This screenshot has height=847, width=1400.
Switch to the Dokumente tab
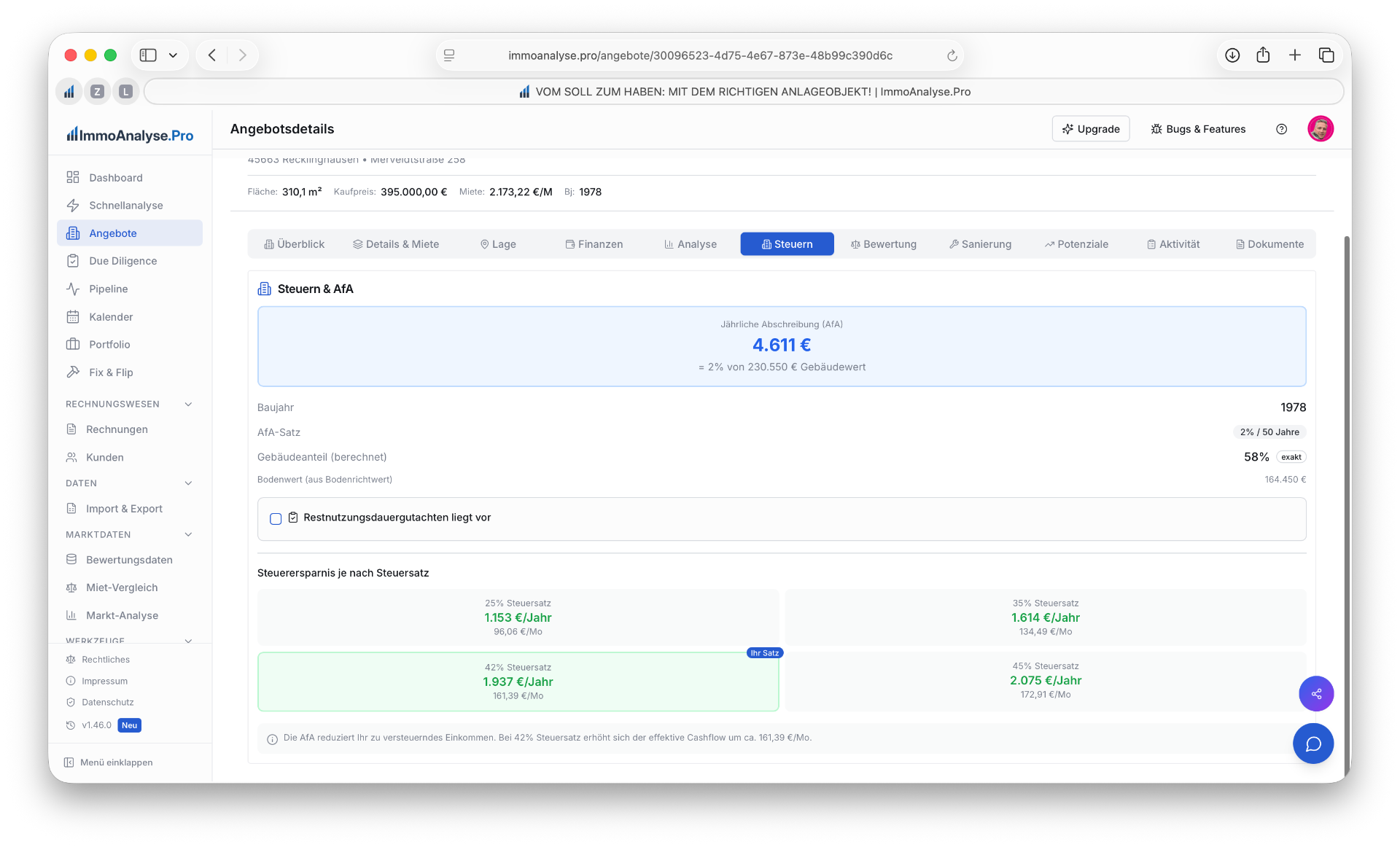point(1270,244)
